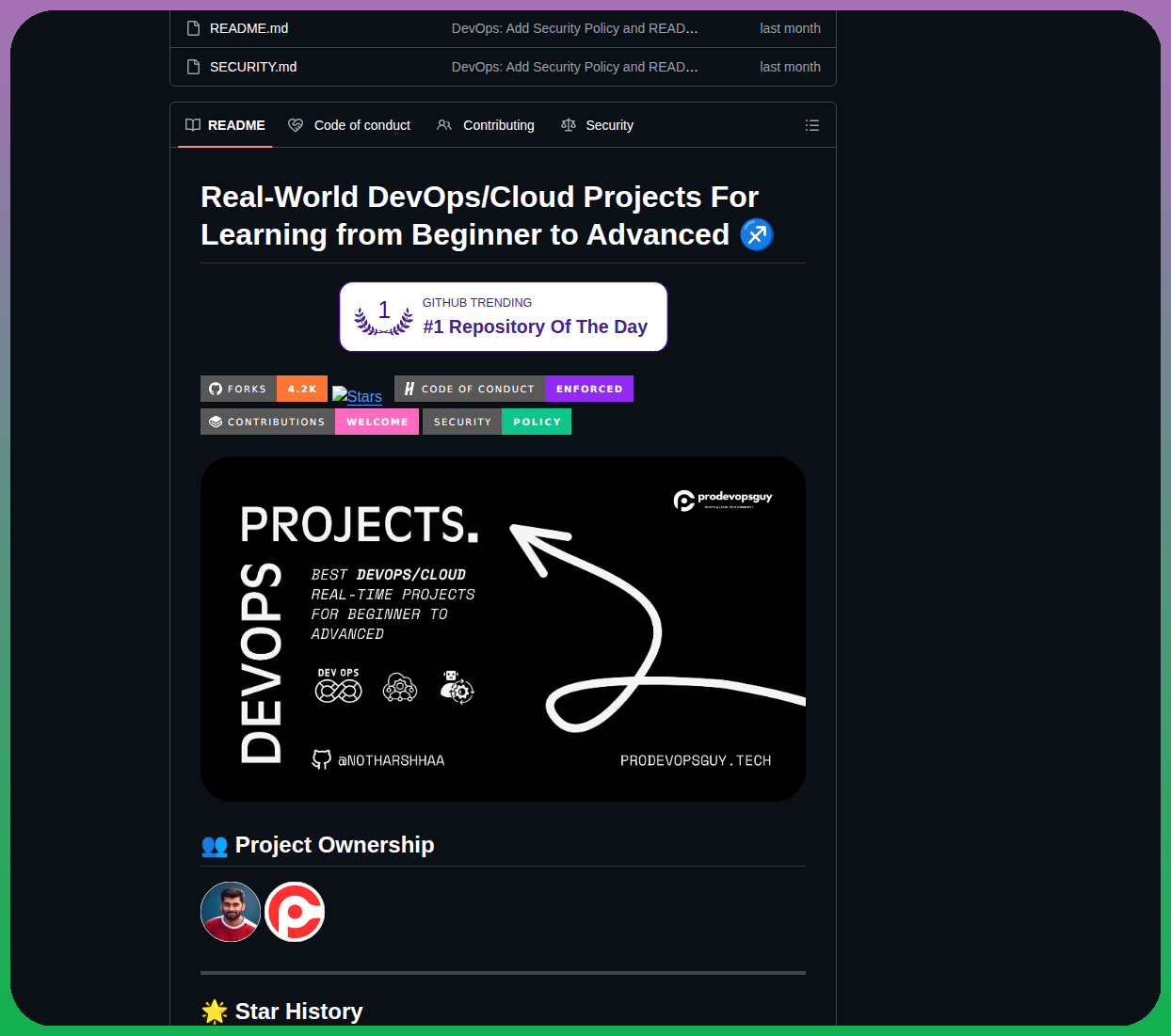Open the Security Policy badge

coord(497,422)
